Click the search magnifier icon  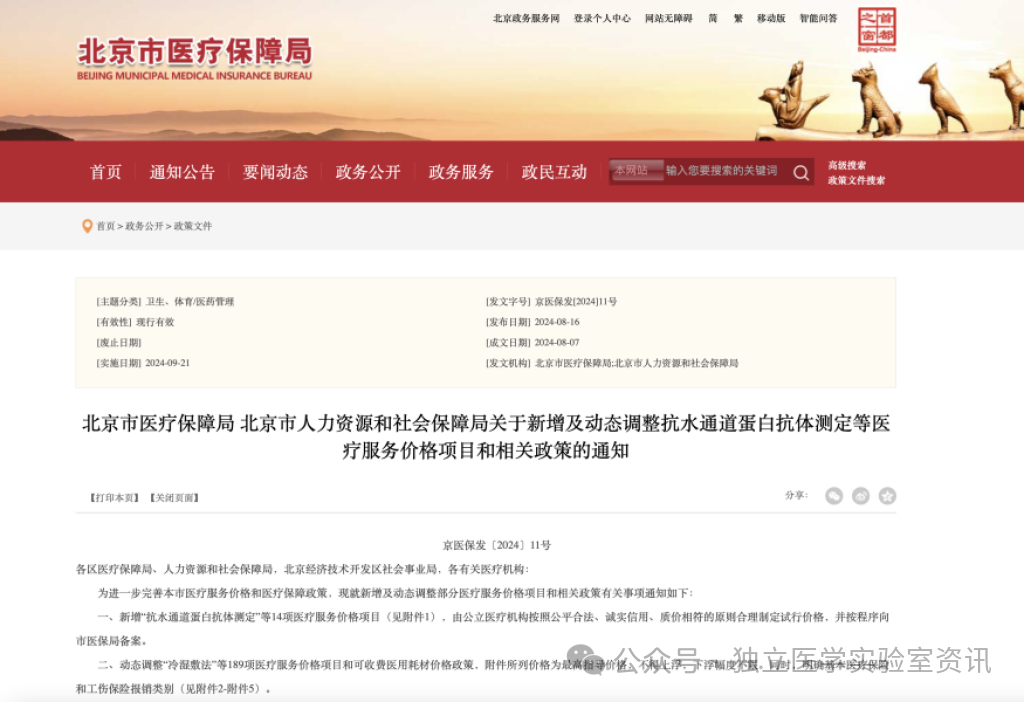(x=801, y=172)
